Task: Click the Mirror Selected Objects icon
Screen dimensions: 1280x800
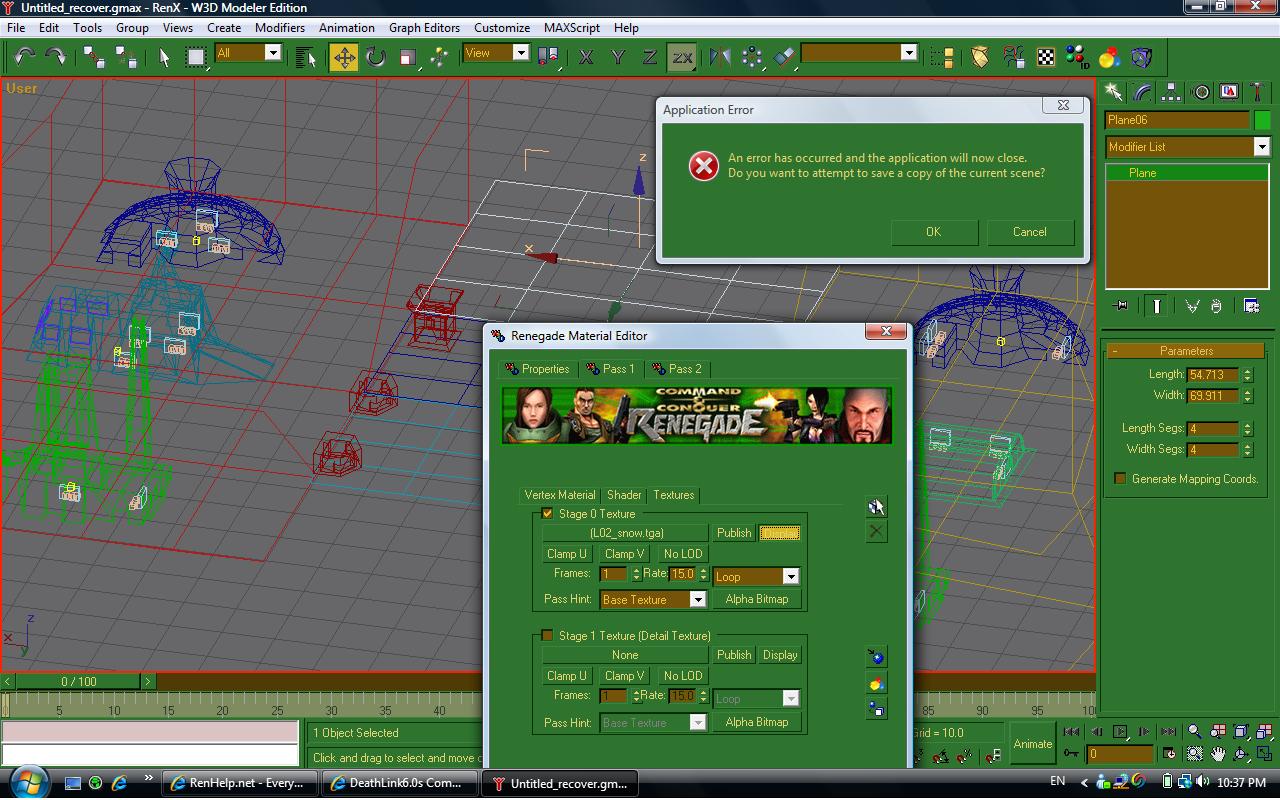Action: (720, 57)
